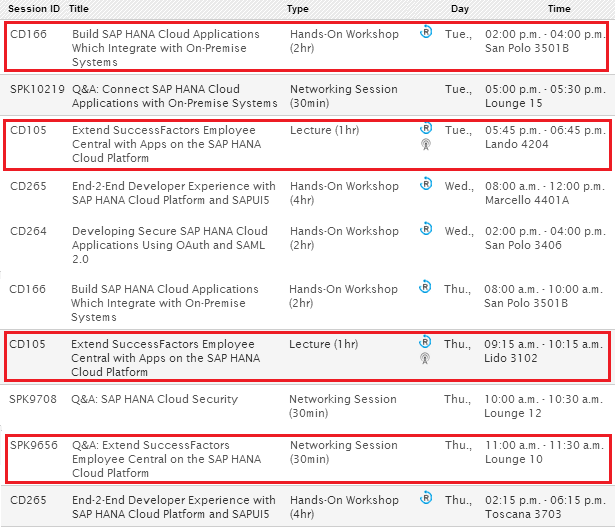Click location 'Lido 3102'
Viewport: 615px width, 527px height.
(511, 358)
